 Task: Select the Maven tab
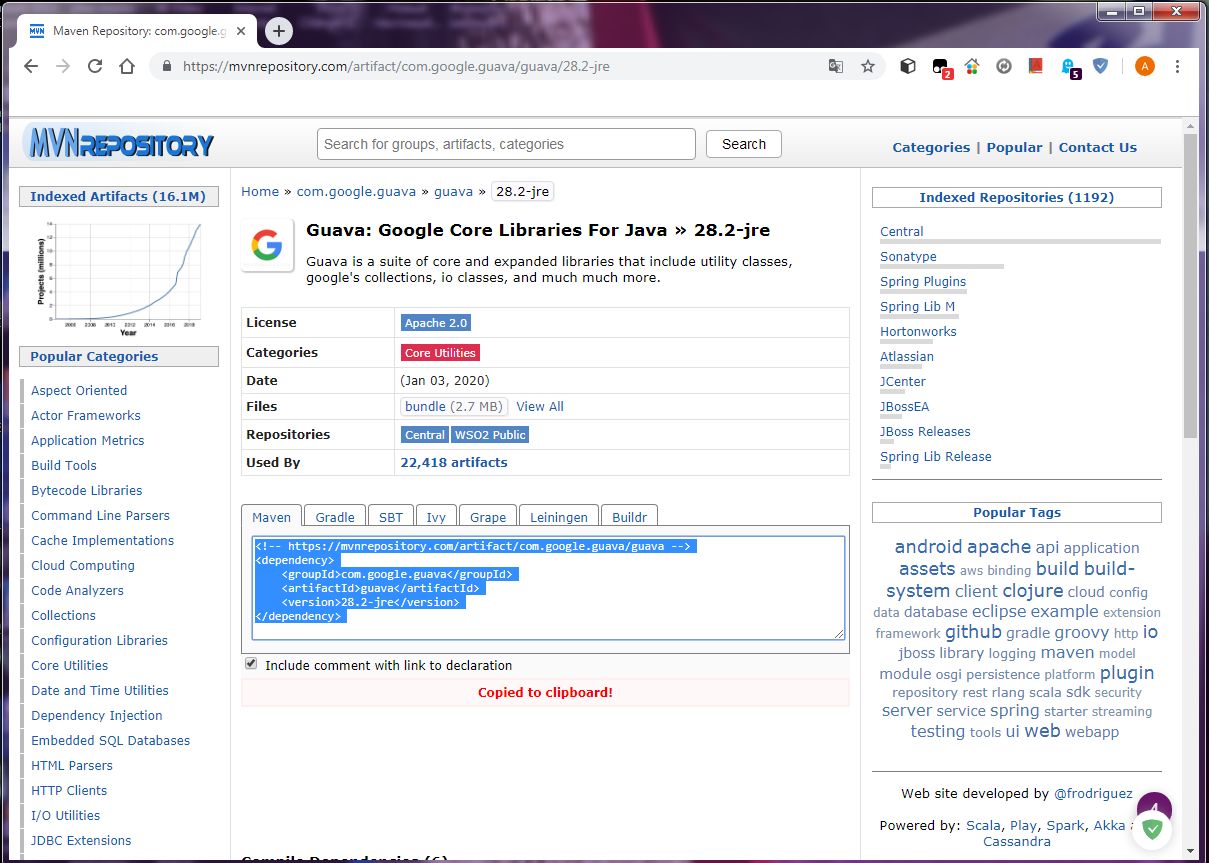[271, 517]
